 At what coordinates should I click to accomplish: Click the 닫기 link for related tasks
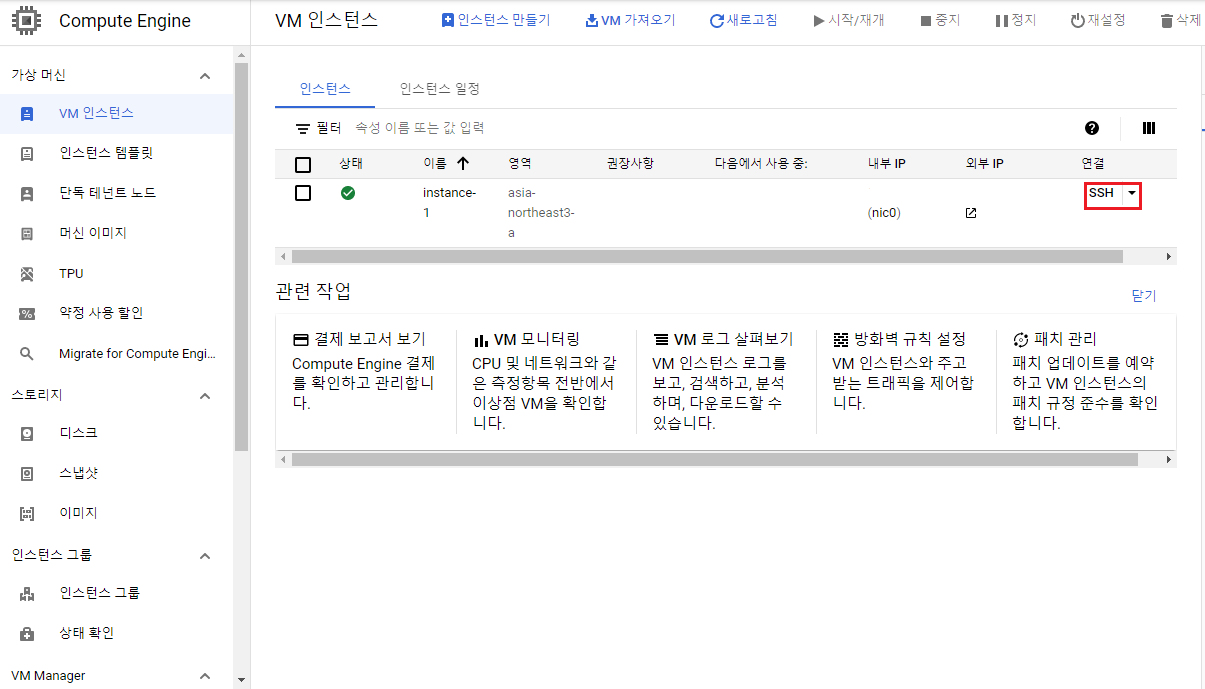click(x=1143, y=296)
